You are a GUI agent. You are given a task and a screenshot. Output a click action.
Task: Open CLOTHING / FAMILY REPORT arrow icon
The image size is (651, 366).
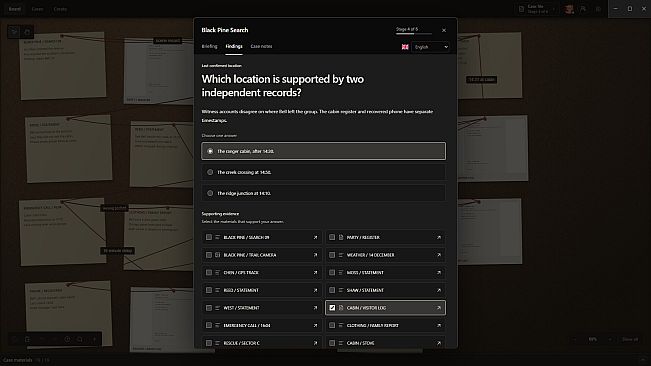coord(438,325)
